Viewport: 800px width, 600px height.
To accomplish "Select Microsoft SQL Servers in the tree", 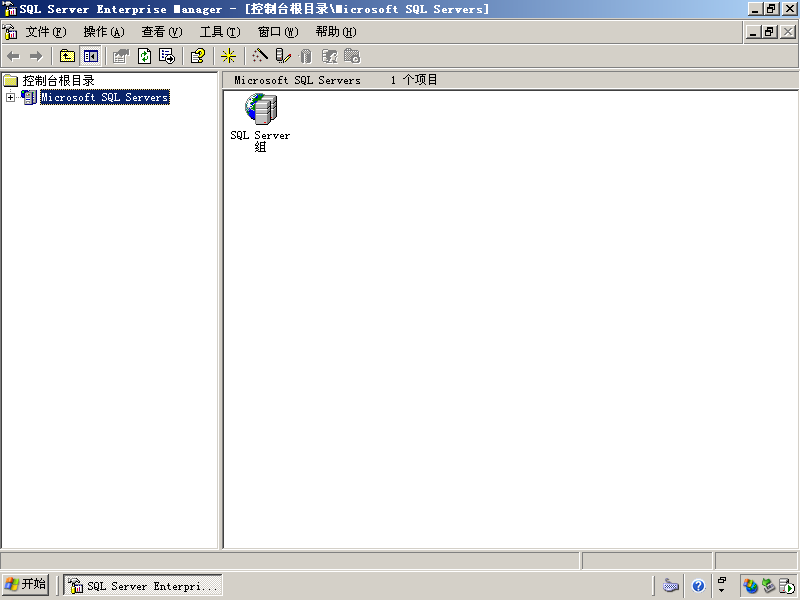I will click(105, 97).
